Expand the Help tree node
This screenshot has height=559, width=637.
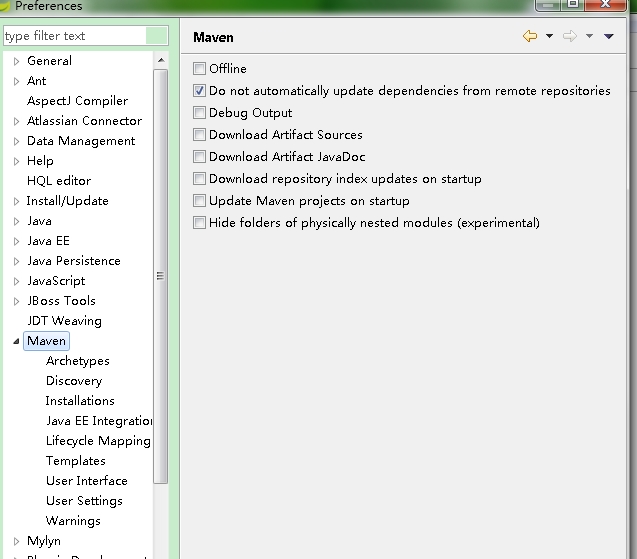point(16,161)
